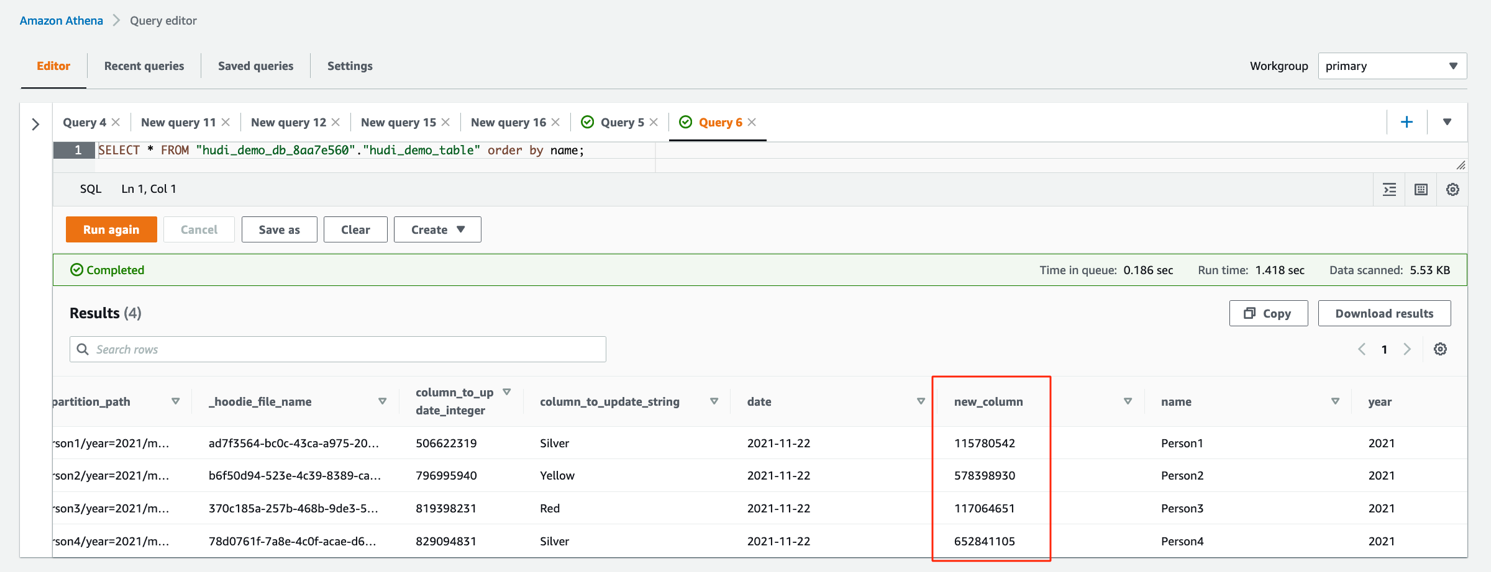Click the Completed status indicator
1491x572 pixels.
click(x=107, y=270)
